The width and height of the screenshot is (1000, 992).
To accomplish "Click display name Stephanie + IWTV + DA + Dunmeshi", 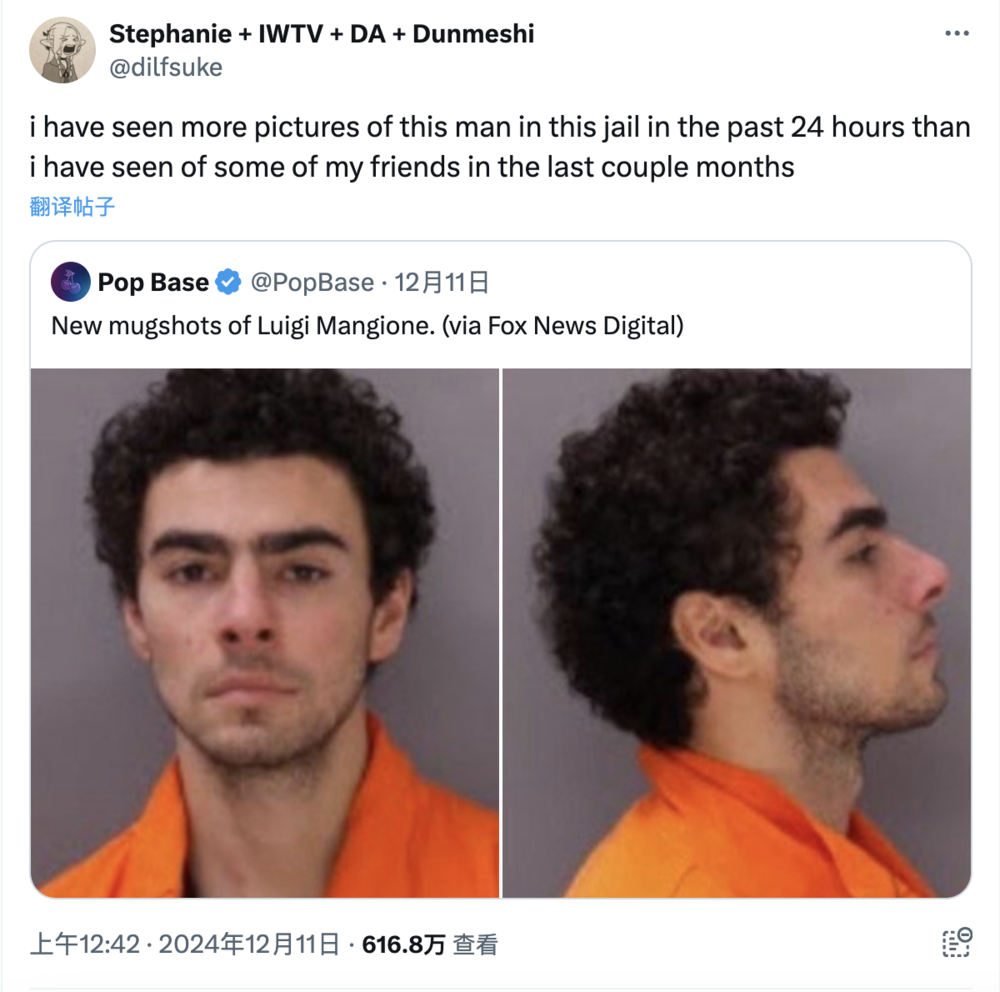I will (x=321, y=34).
